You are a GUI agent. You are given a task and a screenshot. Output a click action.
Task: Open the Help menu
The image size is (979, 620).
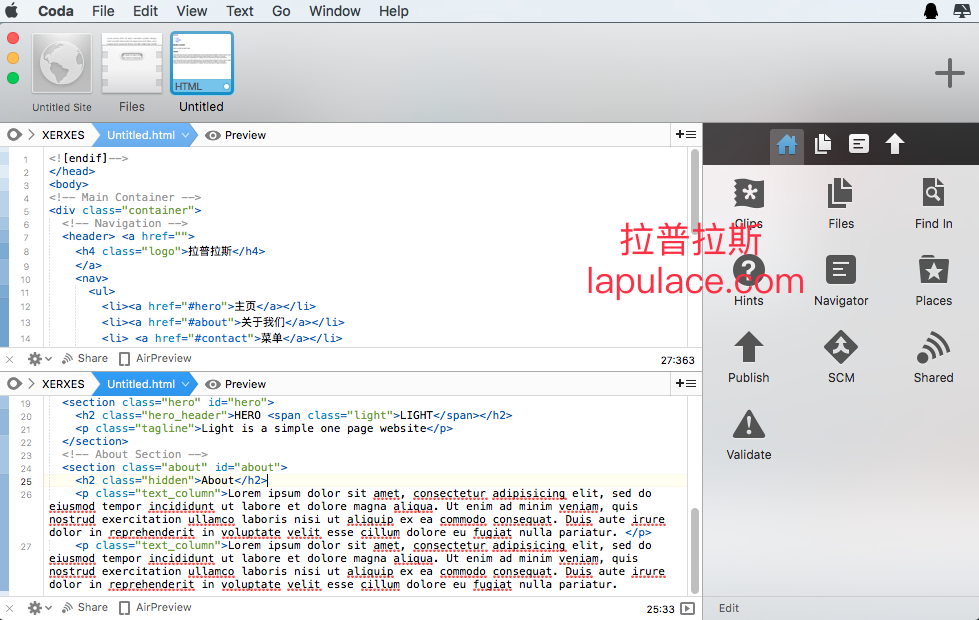coord(393,11)
